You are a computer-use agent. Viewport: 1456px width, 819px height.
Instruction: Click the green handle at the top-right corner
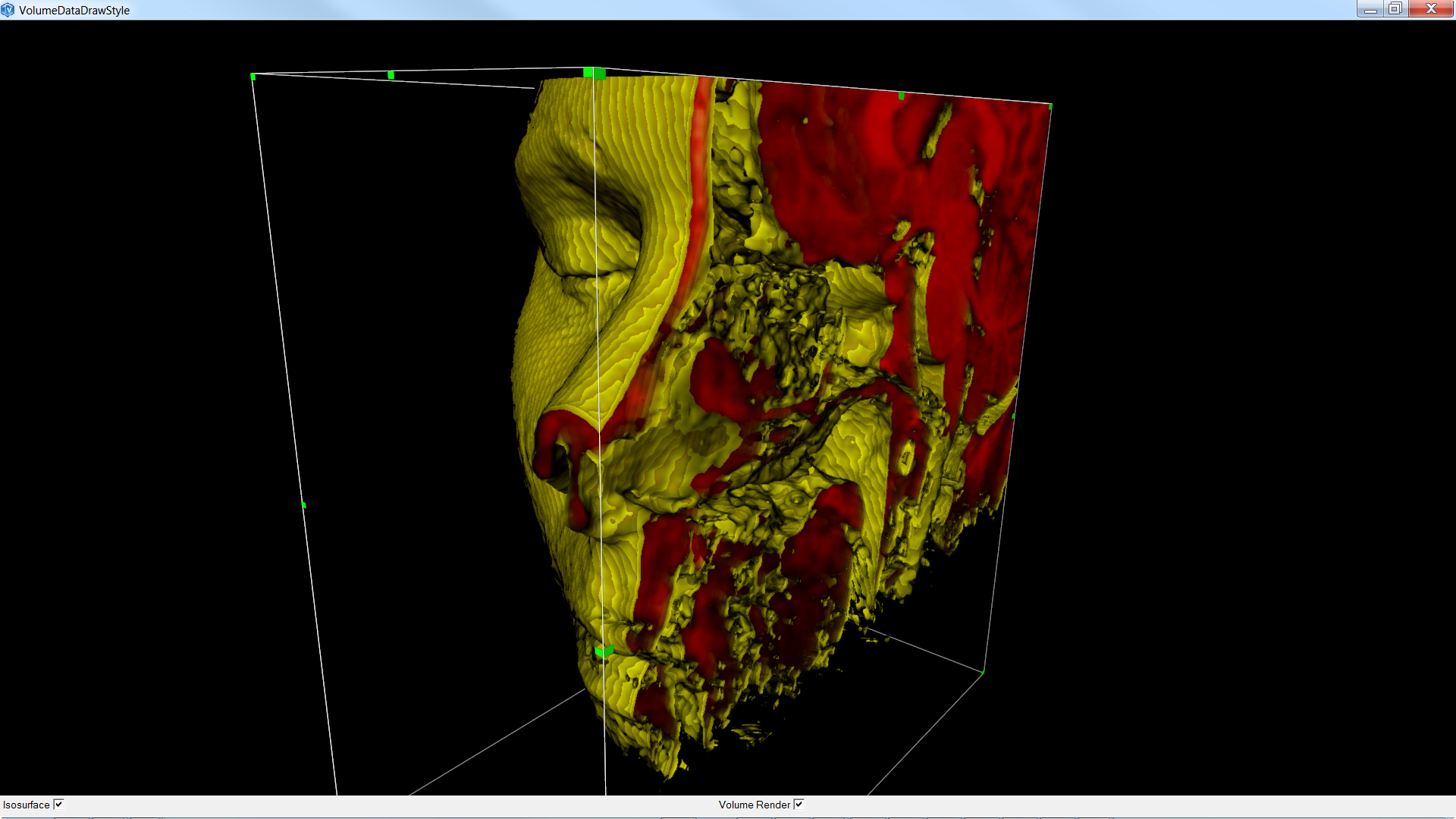1050,106
